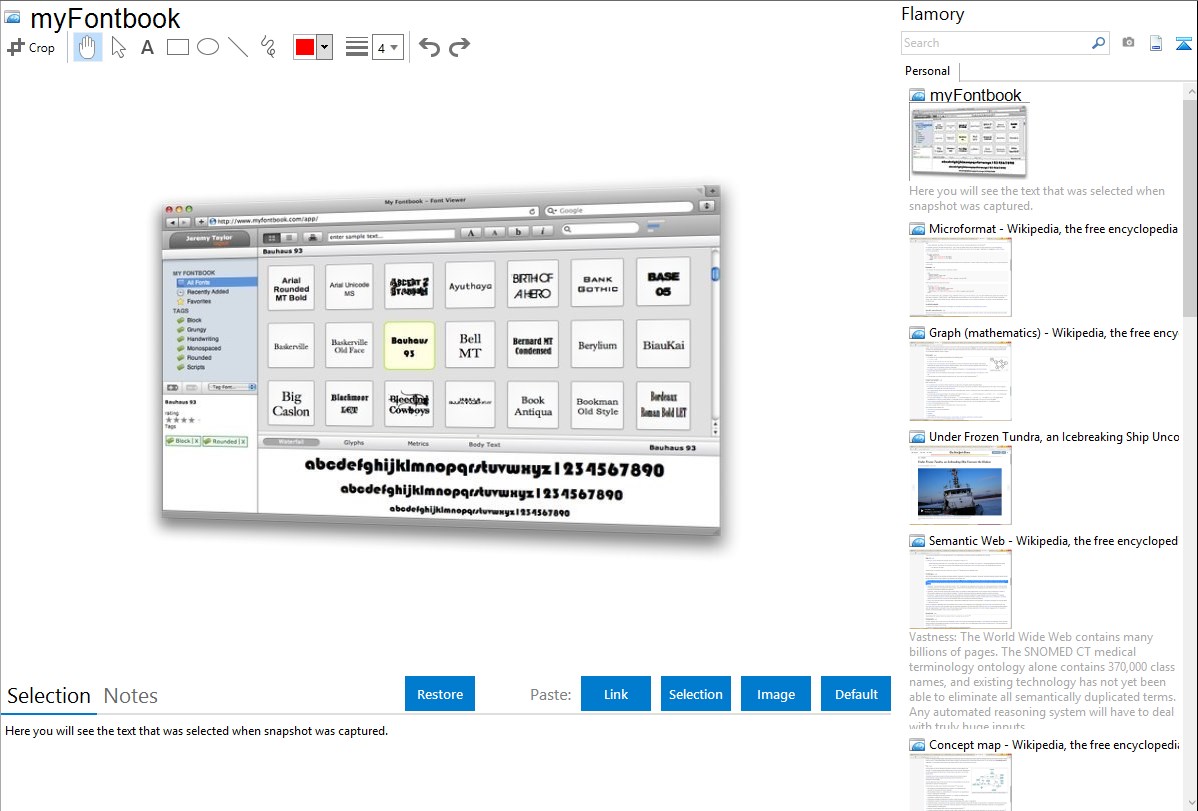Undo the last edit
1198x811 pixels.
pyautogui.click(x=429, y=47)
